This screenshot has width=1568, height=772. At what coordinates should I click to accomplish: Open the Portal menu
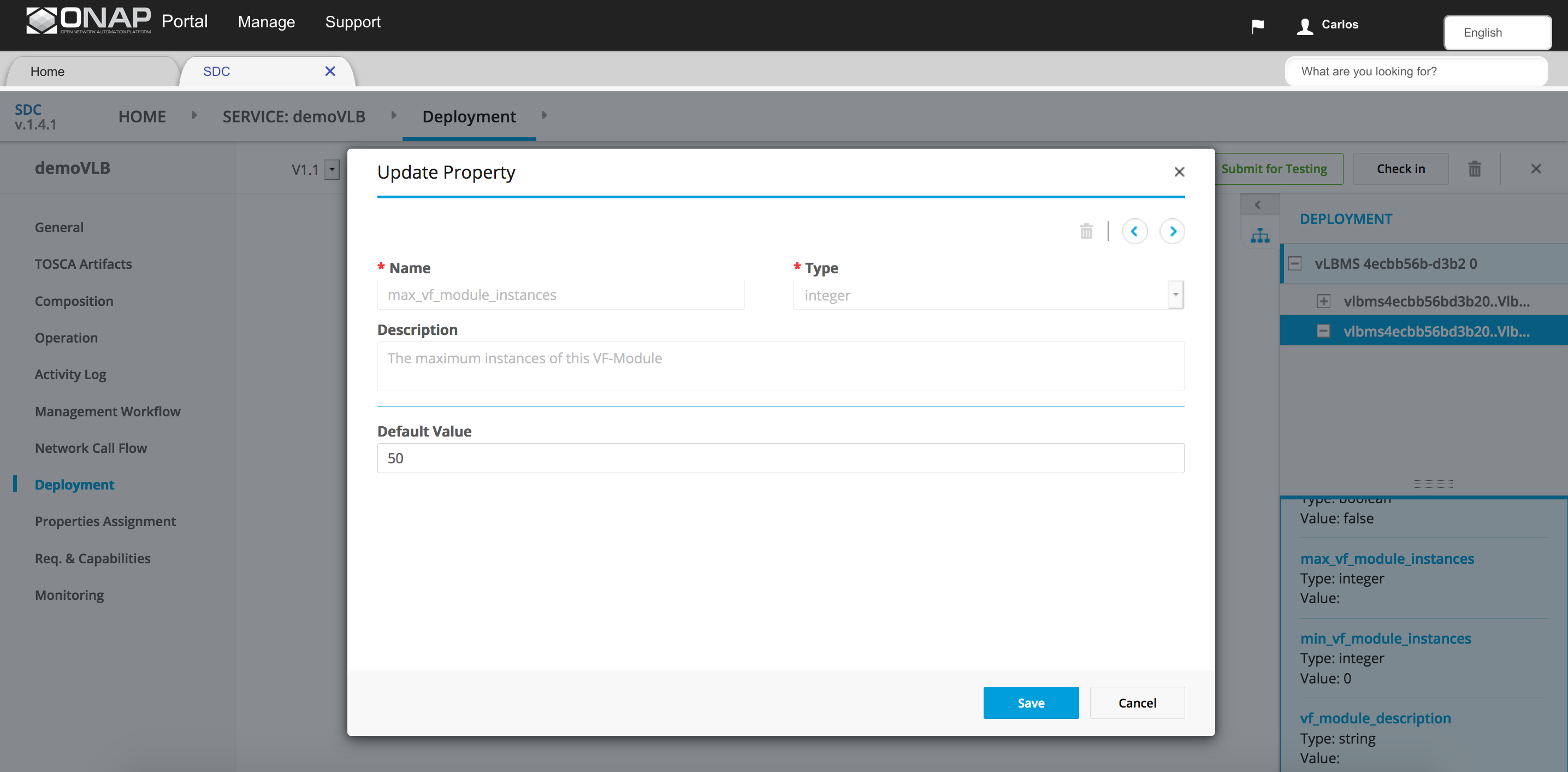click(x=185, y=21)
